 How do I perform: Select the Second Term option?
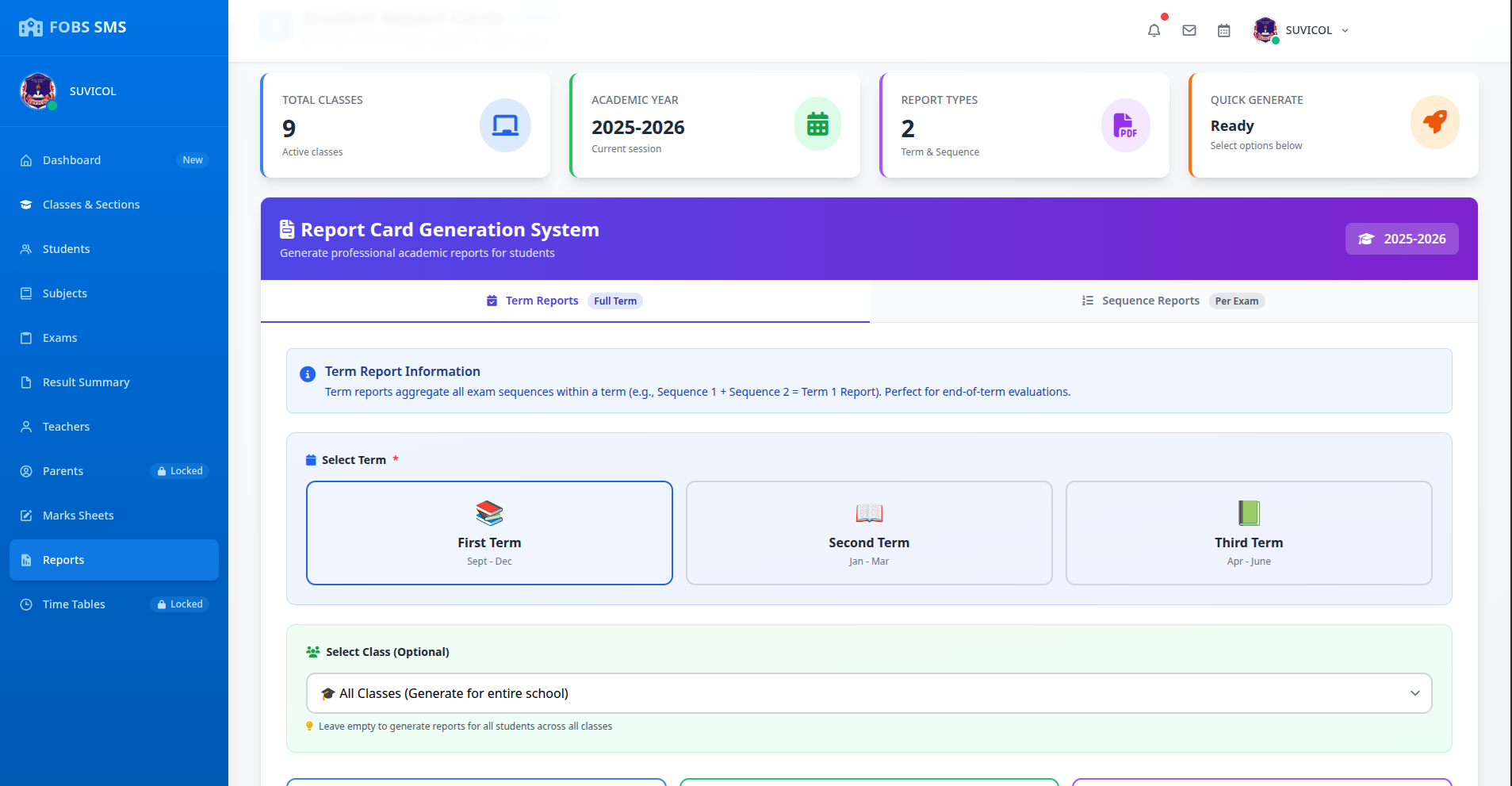(869, 533)
